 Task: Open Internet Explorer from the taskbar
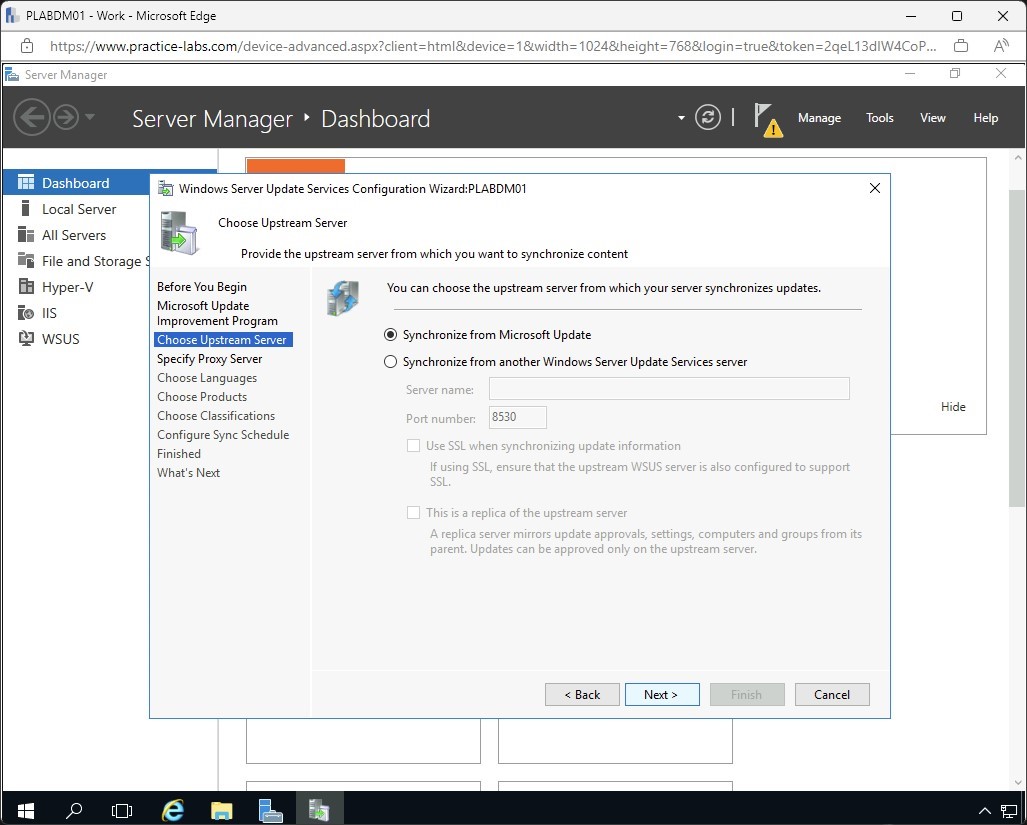point(174,809)
